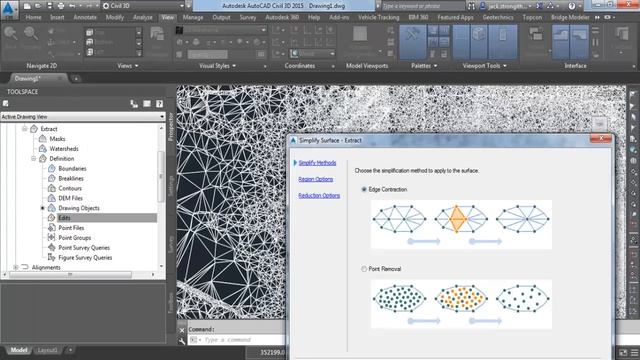640x360 pixels.
Task: Select Point Survey Queries tree item
Action: 84,248
